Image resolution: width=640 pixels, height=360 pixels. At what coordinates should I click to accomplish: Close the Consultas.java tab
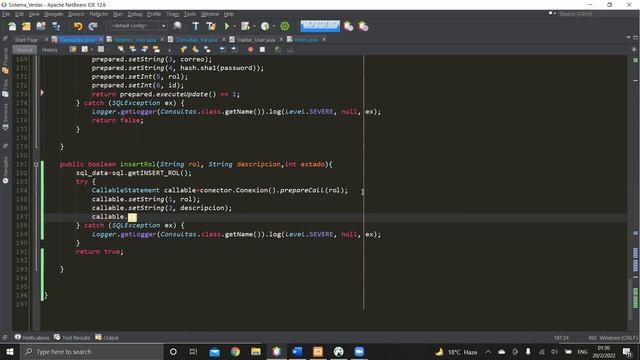100,40
